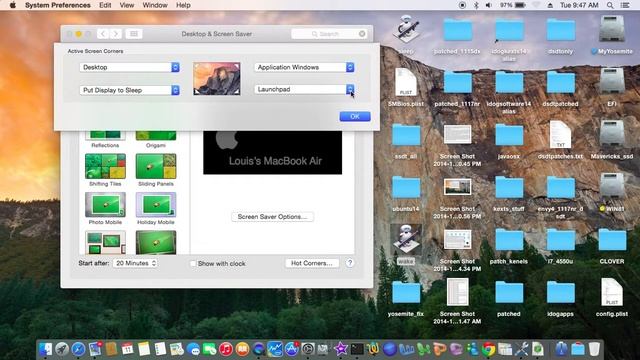This screenshot has height=360, width=640.
Task: Open the View menu
Action: click(x=127, y=5)
